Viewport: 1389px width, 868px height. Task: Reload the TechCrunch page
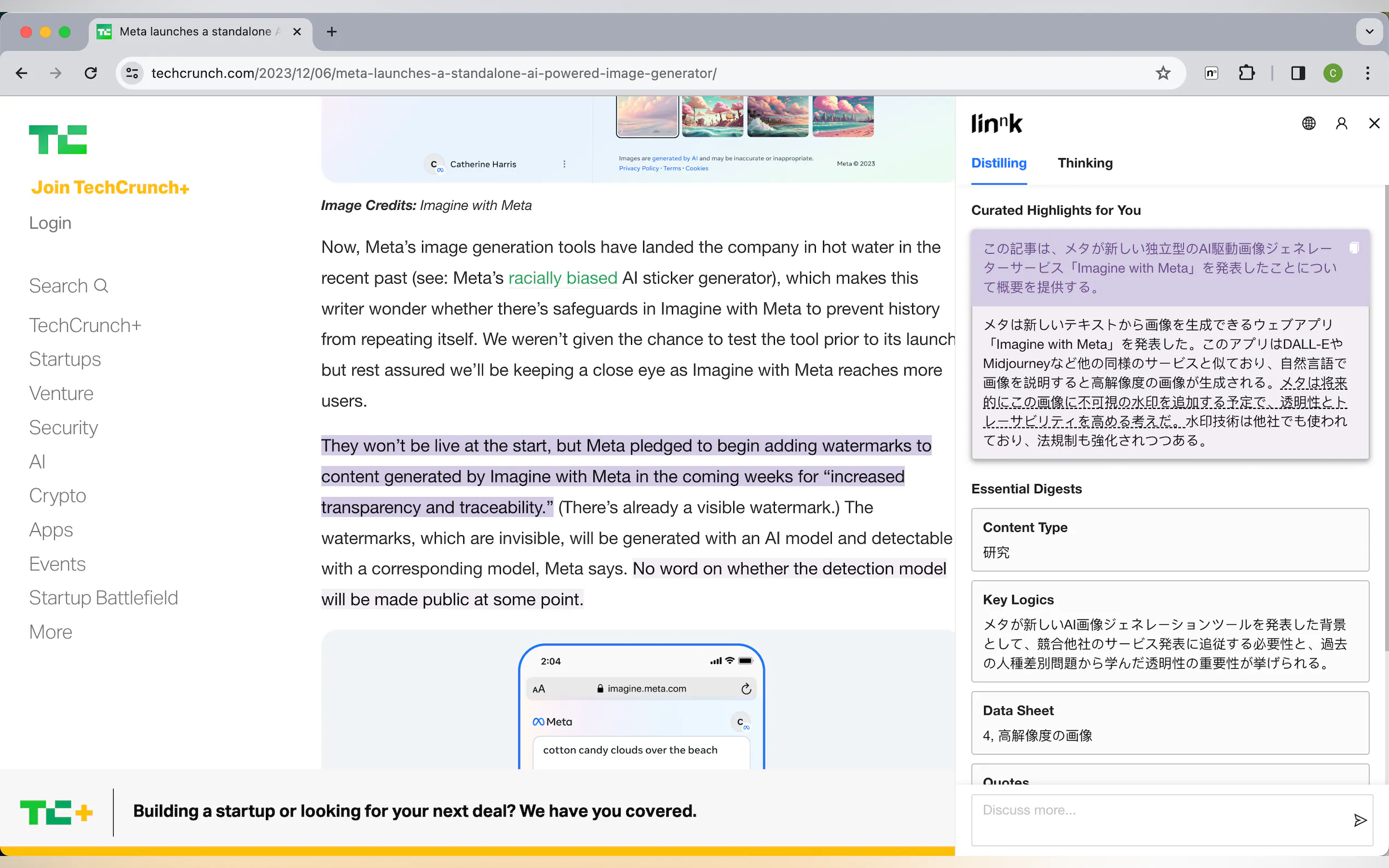point(91,73)
